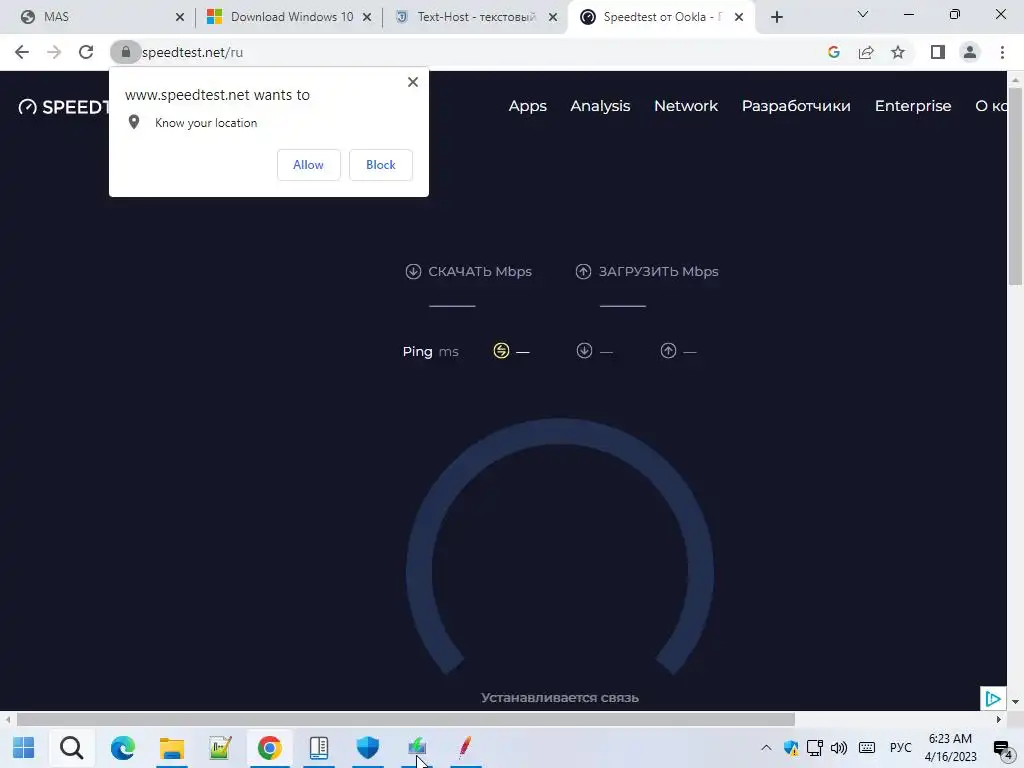
Task: Close the Text-Host tab
Action: [x=553, y=17]
